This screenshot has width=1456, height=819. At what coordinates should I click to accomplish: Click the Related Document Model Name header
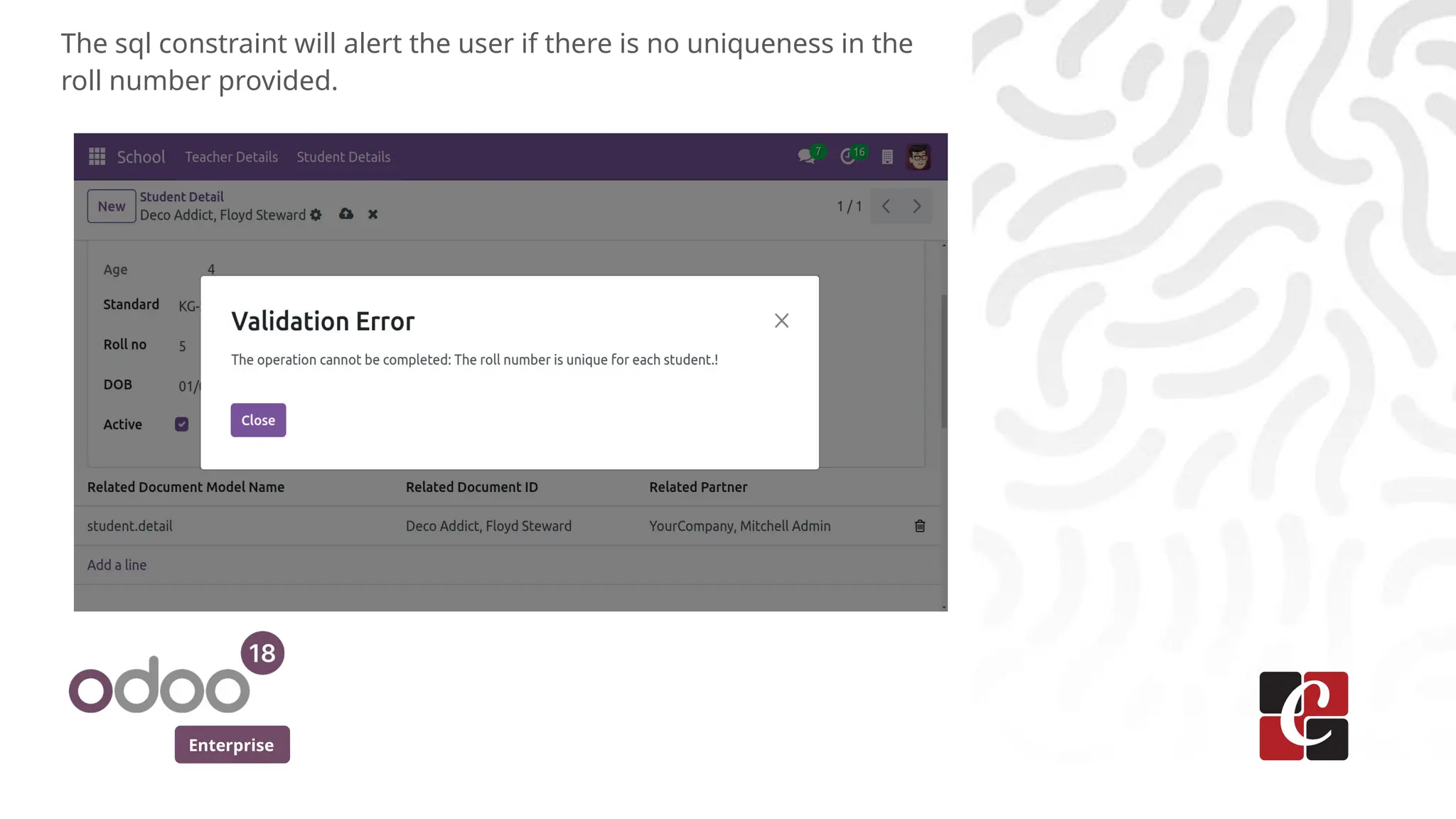tap(186, 487)
